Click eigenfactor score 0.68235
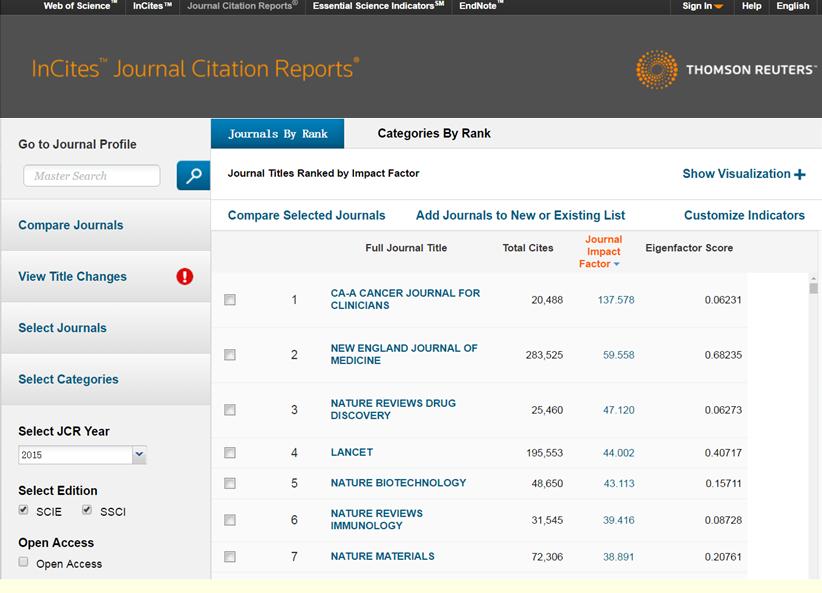822x593 pixels. click(x=723, y=355)
